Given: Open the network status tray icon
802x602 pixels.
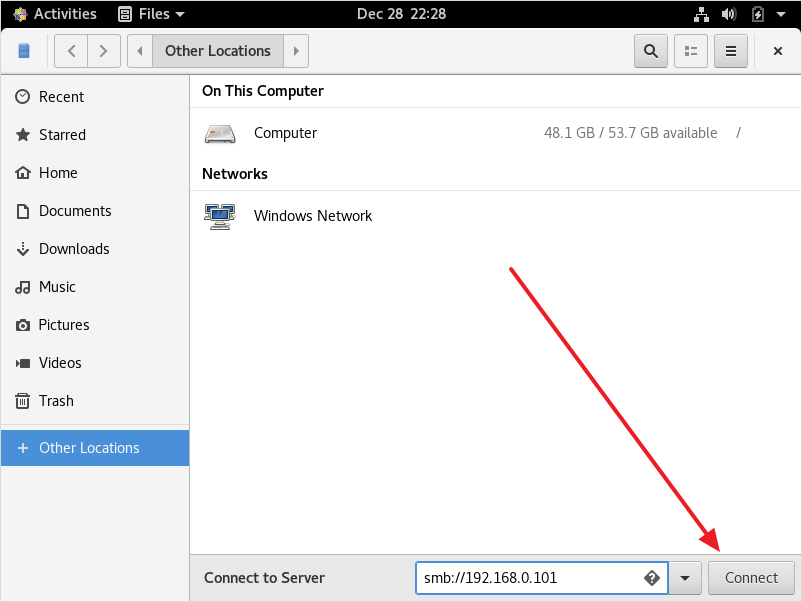Looking at the screenshot, I should (701, 14).
